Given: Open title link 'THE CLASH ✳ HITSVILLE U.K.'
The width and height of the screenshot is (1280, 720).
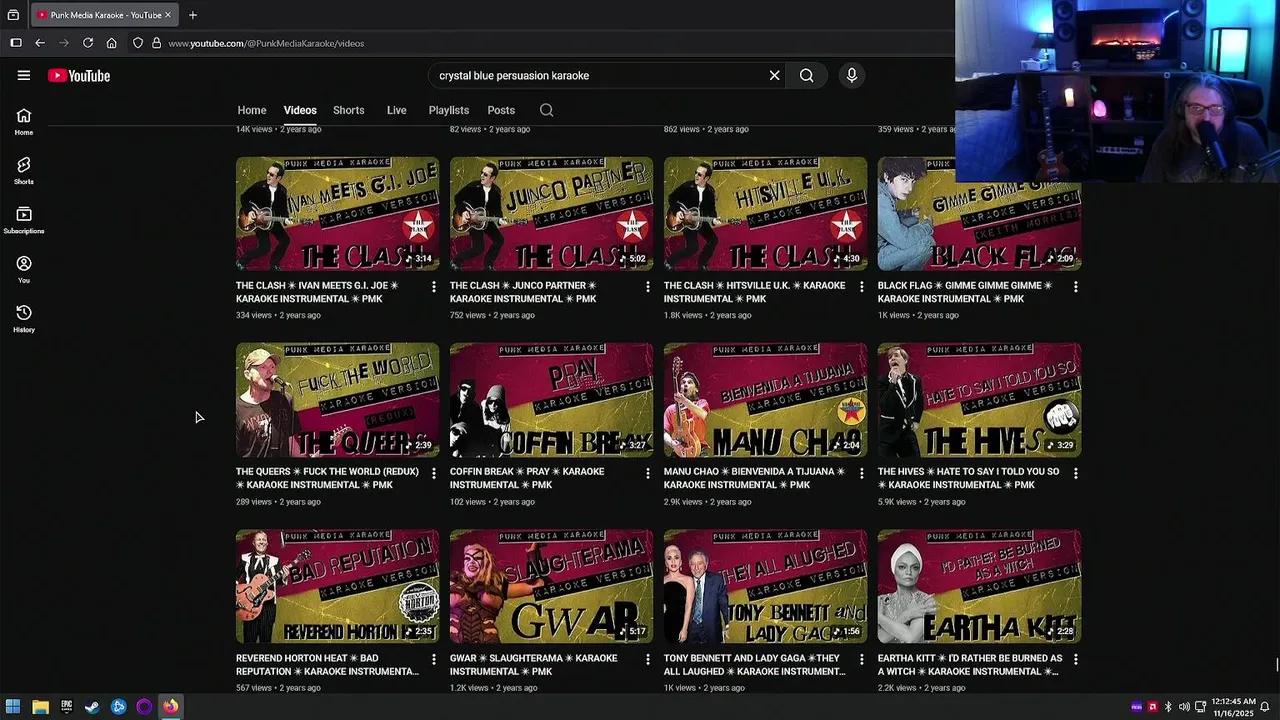Looking at the screenshot, I should point(754,292).
